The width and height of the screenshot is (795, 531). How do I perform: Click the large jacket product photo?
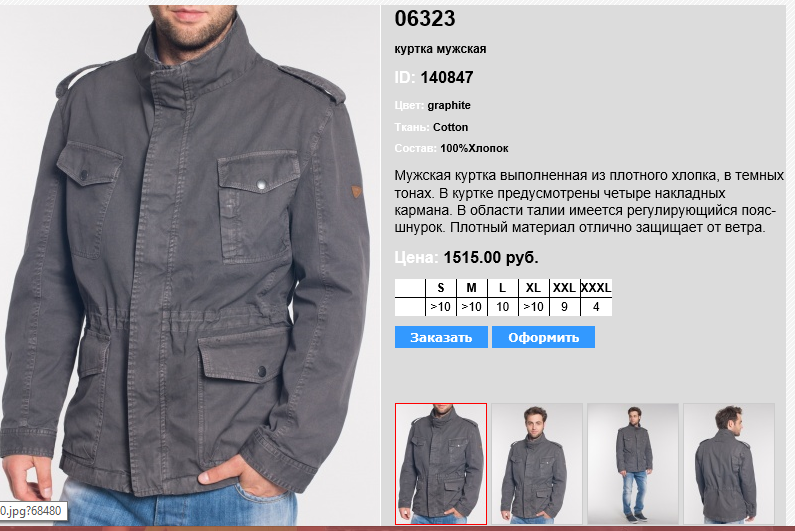190,265
